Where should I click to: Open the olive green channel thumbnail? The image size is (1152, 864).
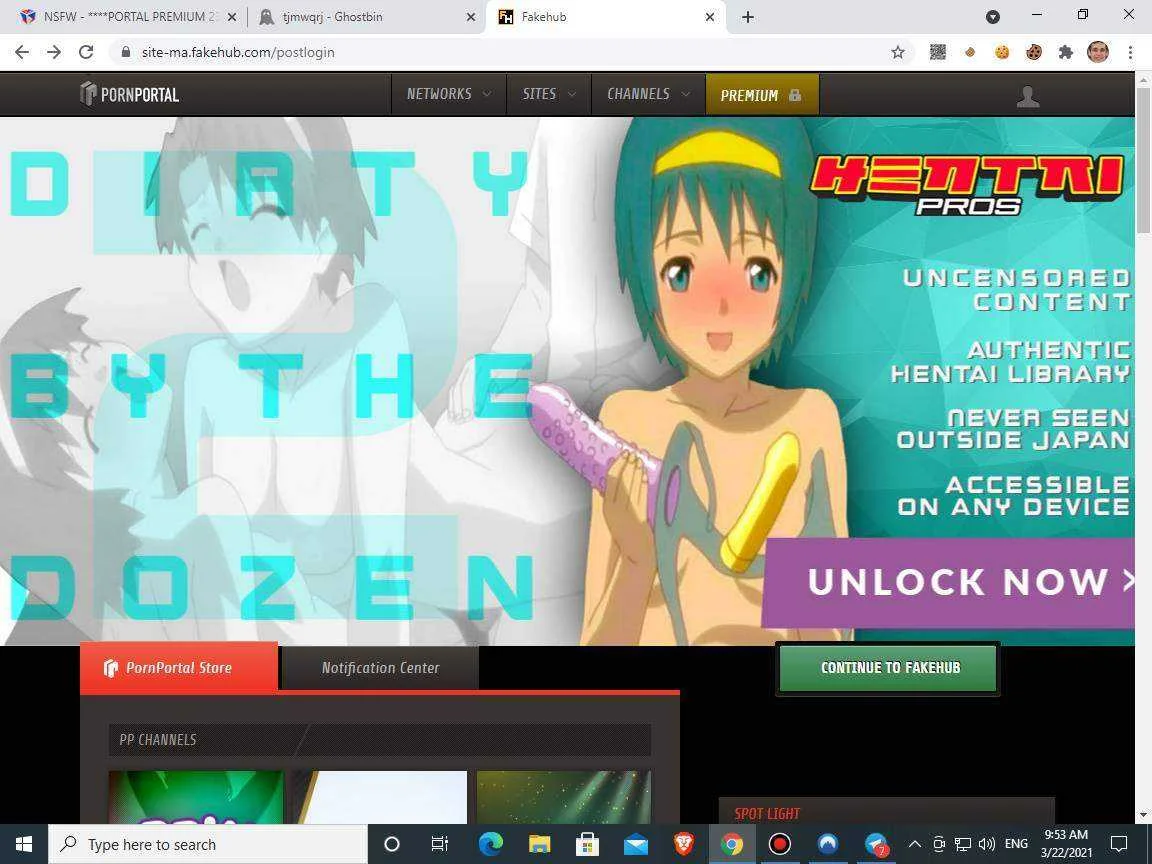pyautogui.click(x=564, y=797)
